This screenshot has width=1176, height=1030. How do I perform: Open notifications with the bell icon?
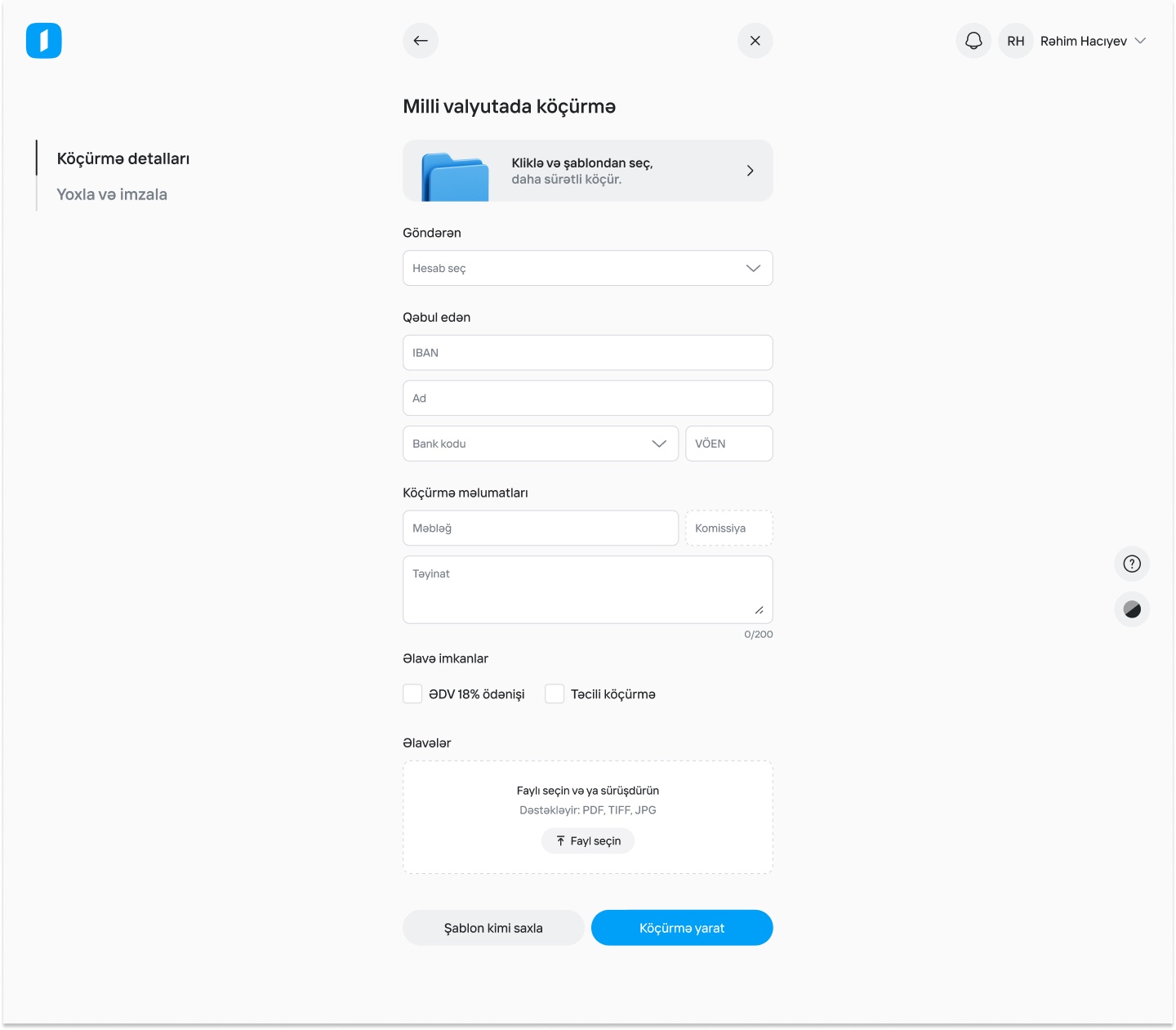(973, 41)
